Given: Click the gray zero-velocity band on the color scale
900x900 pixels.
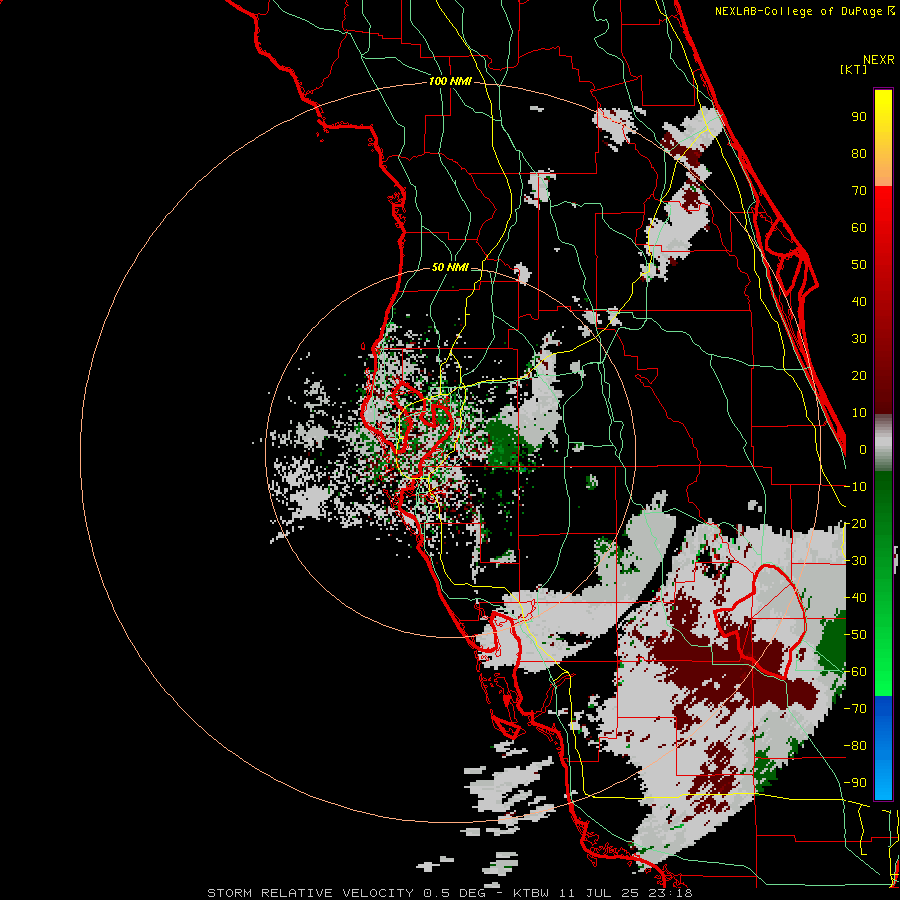Looking at the screenshot, I should (x=883, y=443).
